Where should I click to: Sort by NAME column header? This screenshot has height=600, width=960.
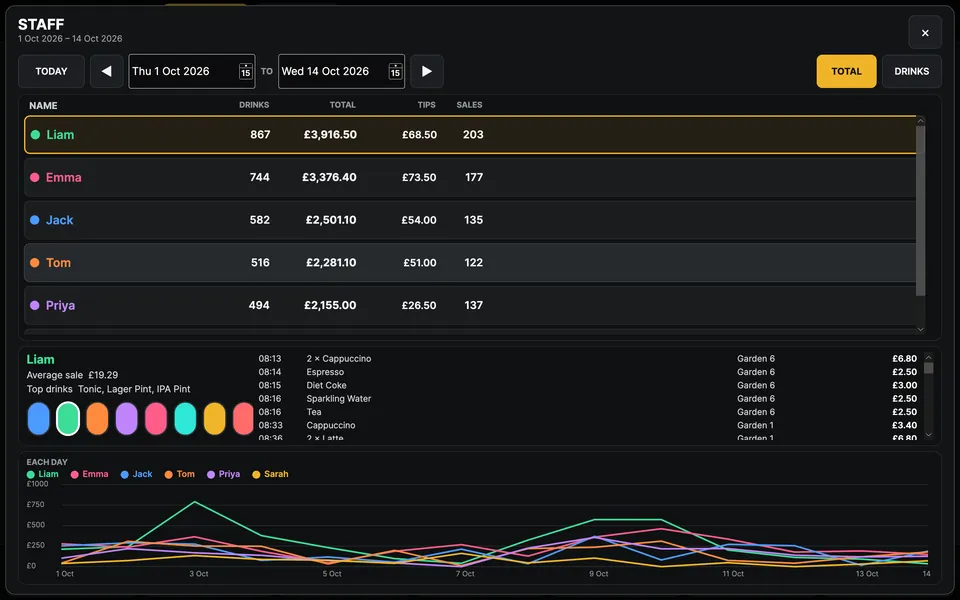(43, 105)
